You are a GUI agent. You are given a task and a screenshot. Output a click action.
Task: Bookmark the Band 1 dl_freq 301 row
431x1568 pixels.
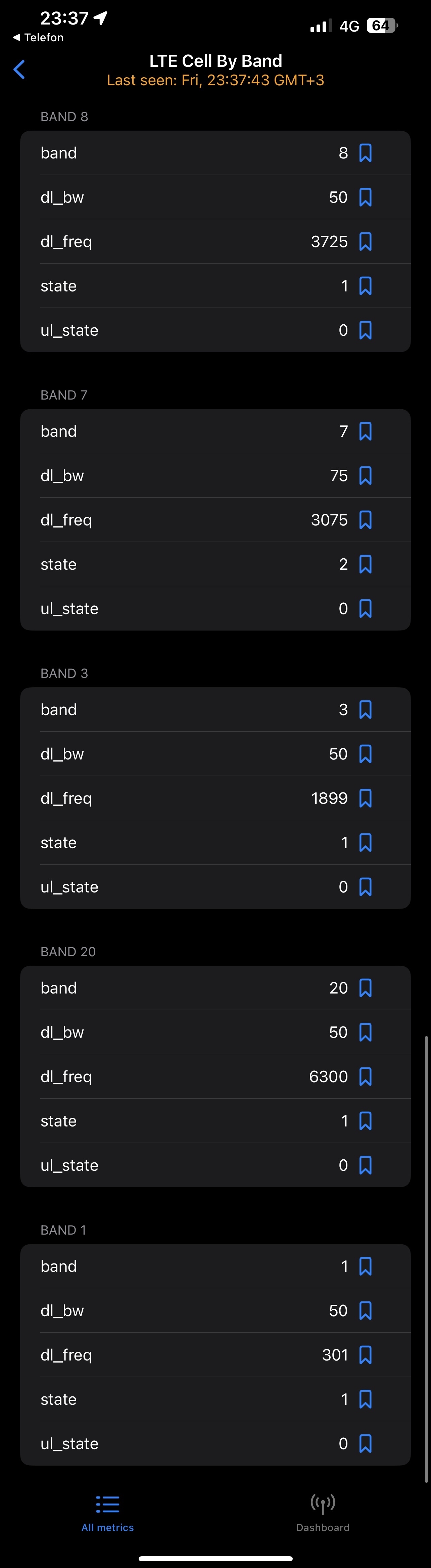(x=365, y=1354)
